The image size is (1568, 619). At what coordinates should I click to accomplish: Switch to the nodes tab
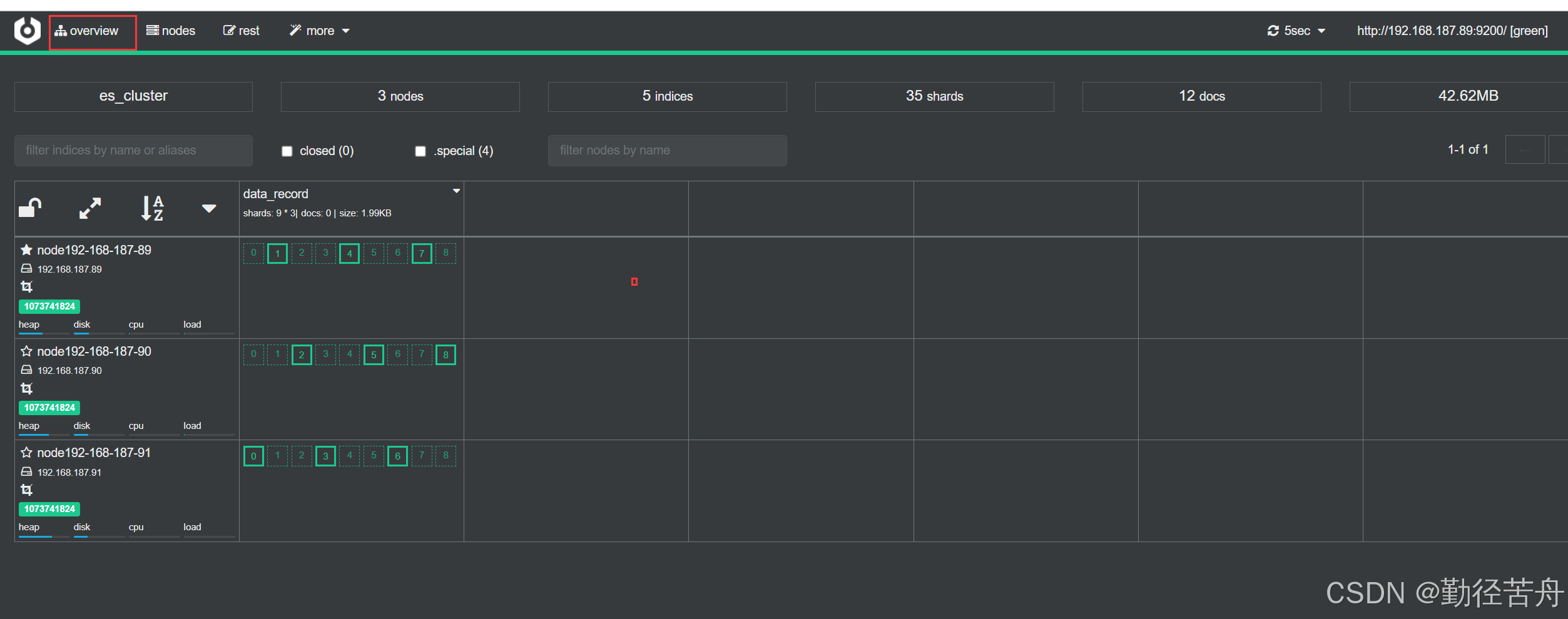coord(171,31)
